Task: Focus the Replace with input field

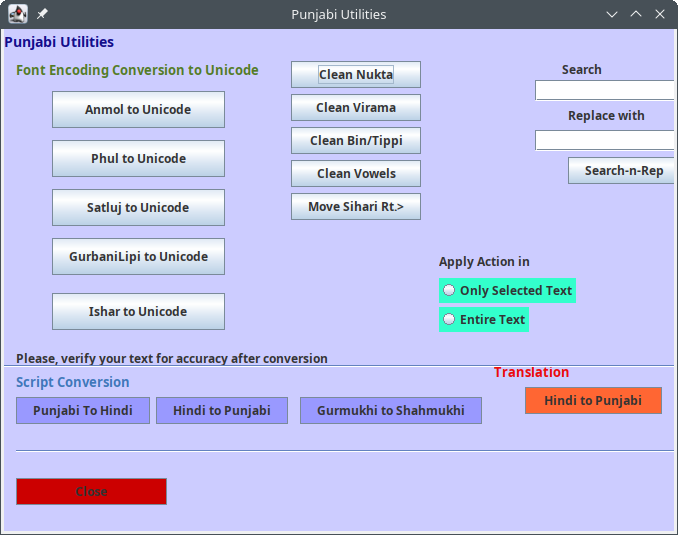Action: pos(604,140)
